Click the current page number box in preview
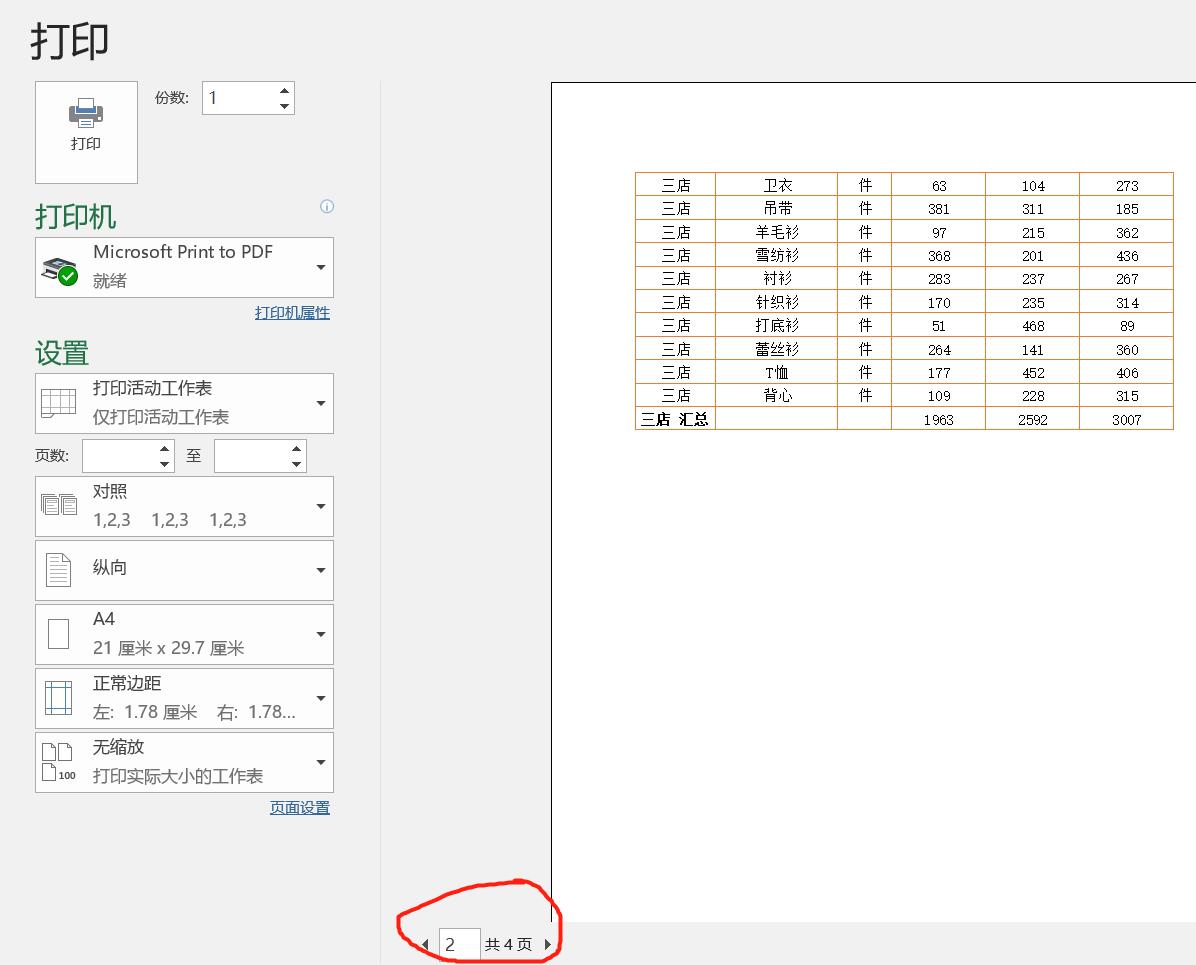Screen dimensions: 1196x965 459,945
